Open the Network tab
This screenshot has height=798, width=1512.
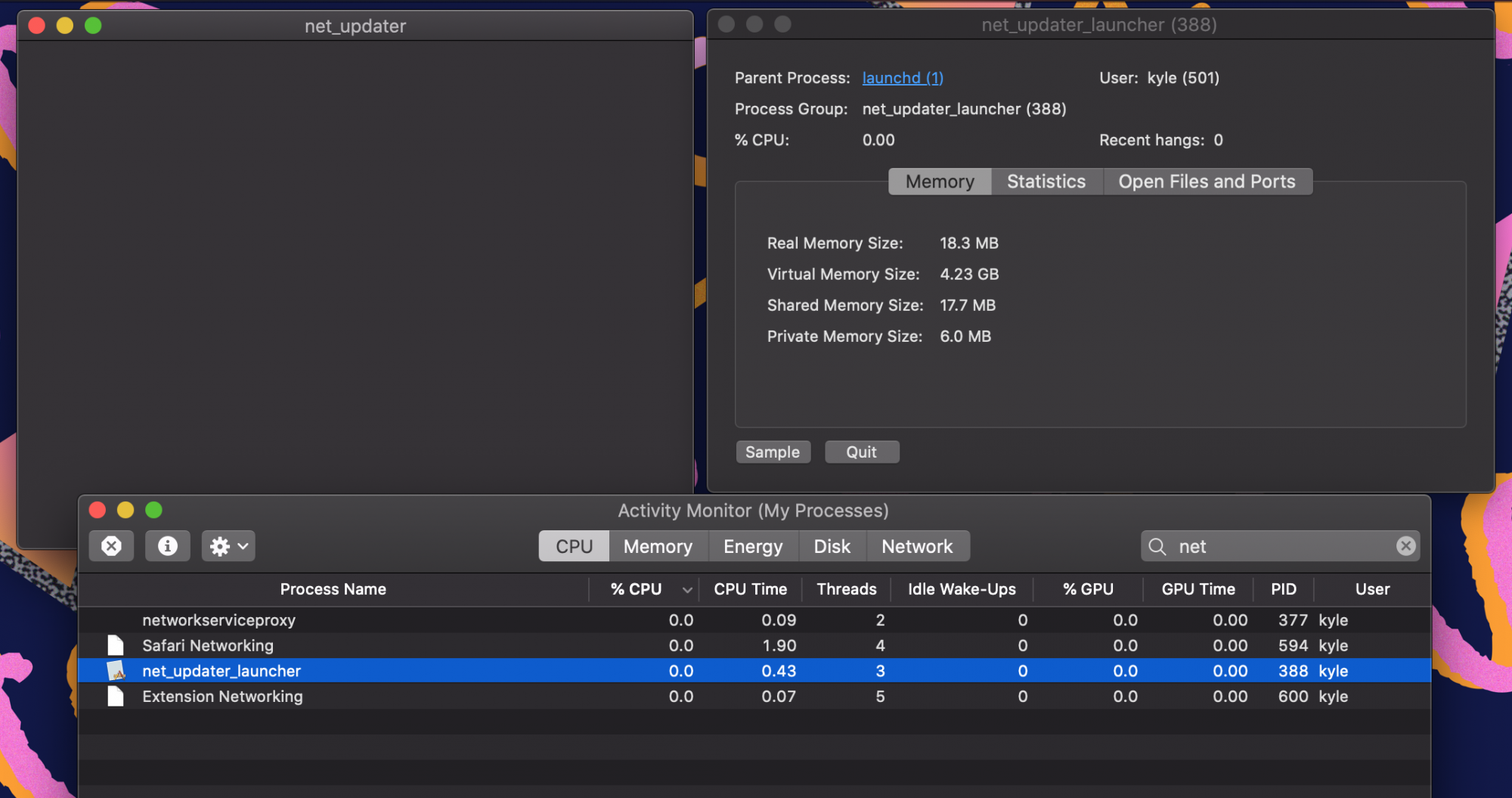917,546
